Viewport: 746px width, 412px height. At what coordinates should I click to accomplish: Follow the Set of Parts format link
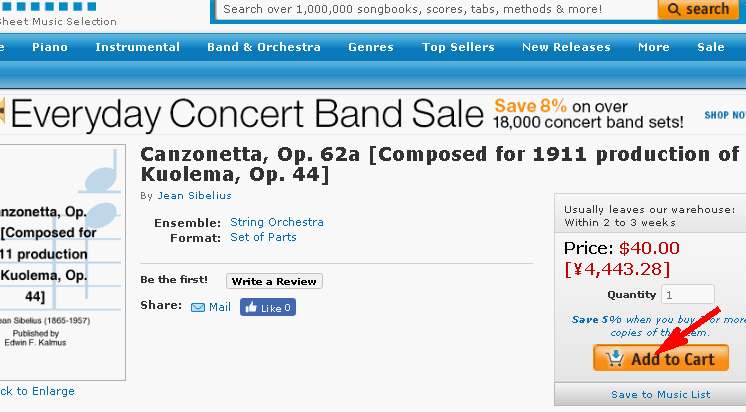click(263, 237)
